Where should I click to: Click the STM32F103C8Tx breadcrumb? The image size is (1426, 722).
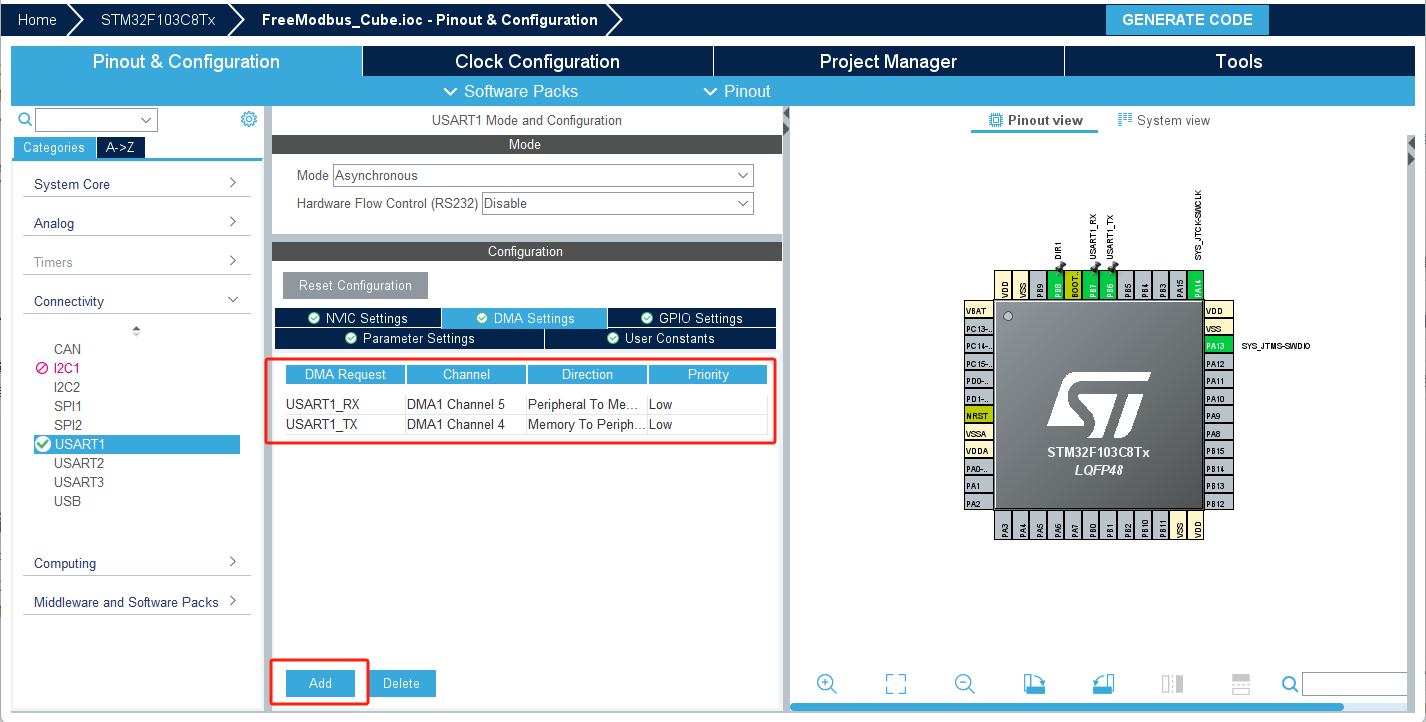[158, 20]
